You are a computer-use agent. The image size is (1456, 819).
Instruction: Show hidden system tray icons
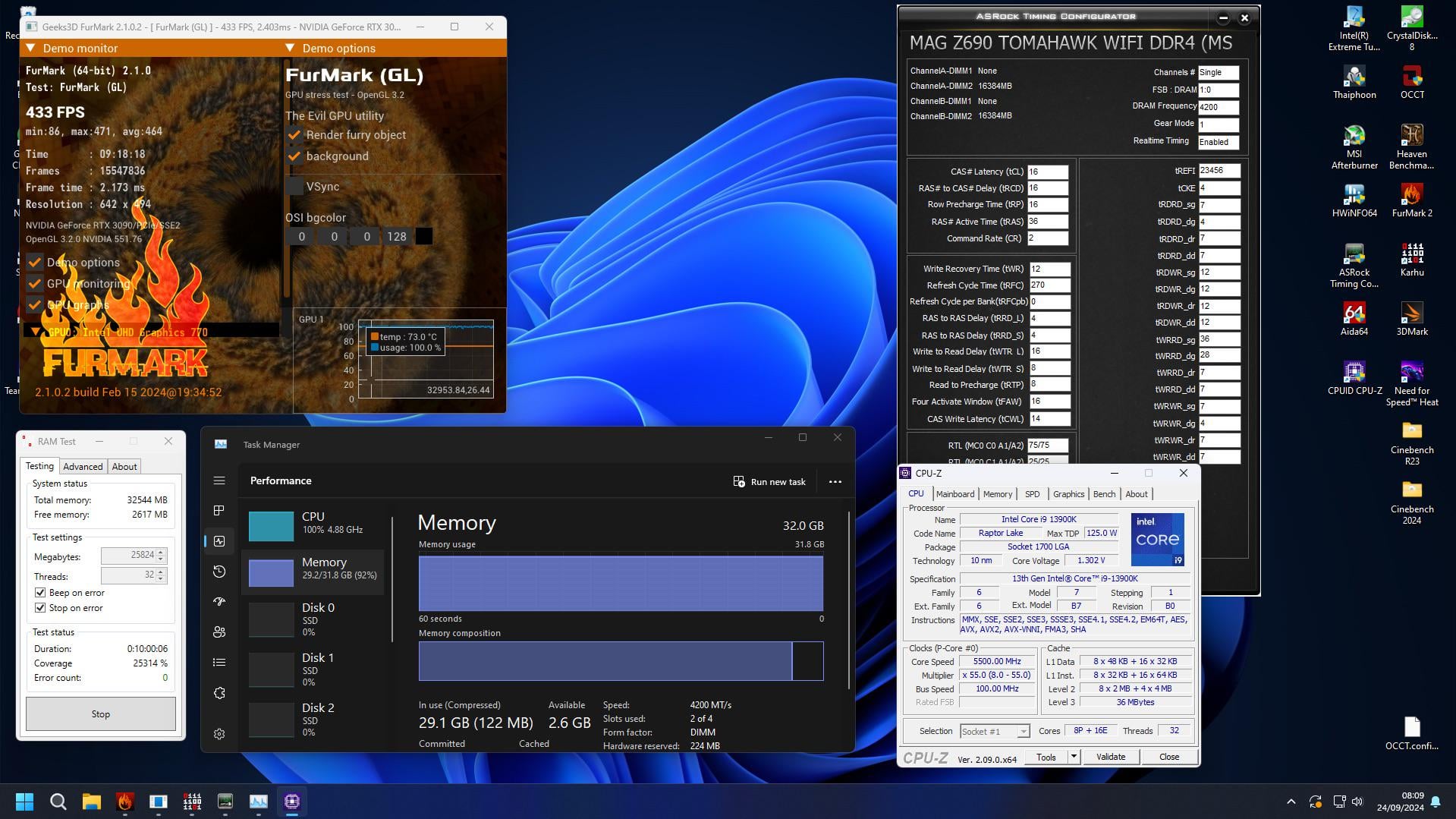point(1291,802)
